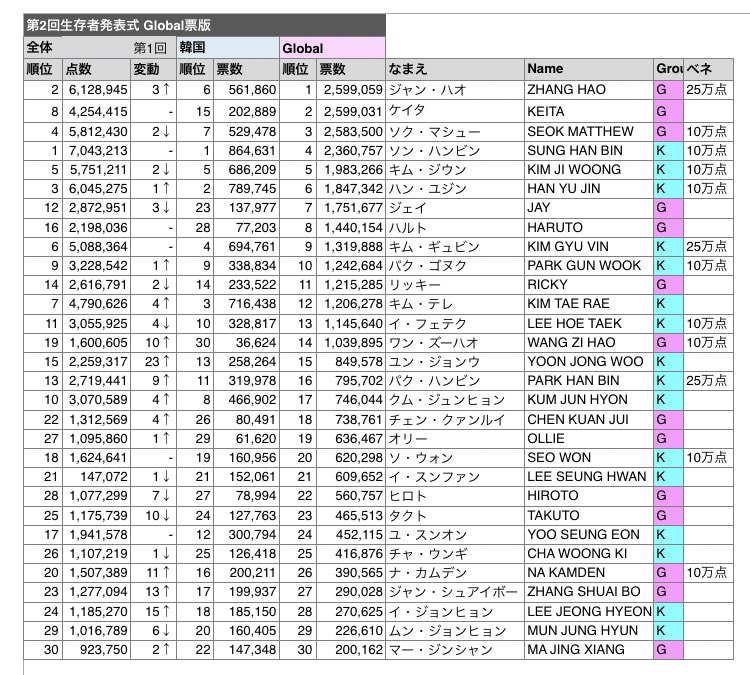Image resolution: width=750 pixels, height=675 pixels.
Task: Select the cell 'PARK HAN BIN'
Action: (589, 381)
